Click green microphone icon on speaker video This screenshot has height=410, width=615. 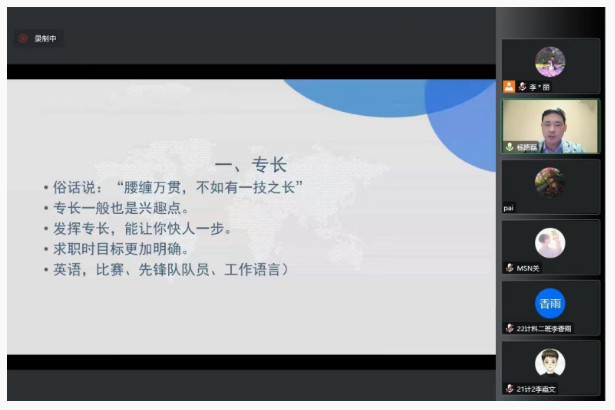(x=509, y=147)
